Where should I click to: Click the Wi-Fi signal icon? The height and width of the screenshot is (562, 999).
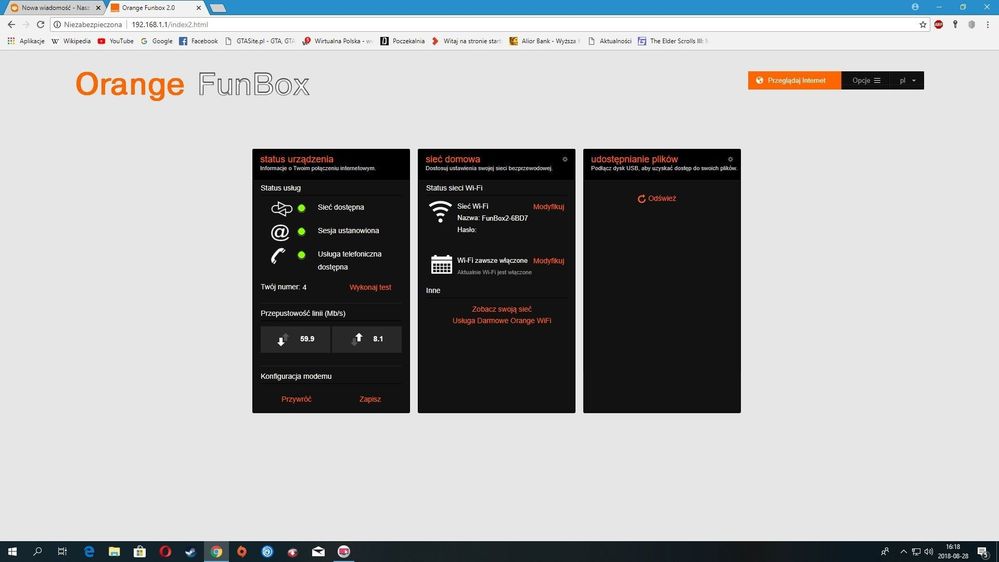pos(440,211)
